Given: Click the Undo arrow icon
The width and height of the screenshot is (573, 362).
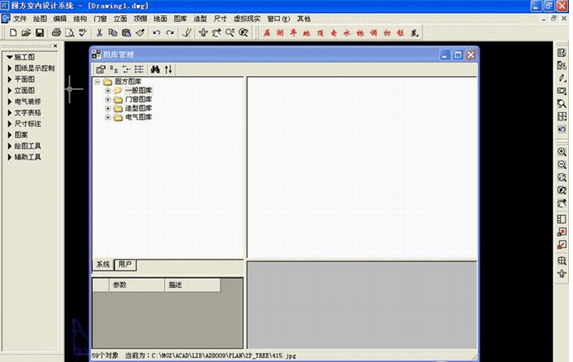Looking at the screenshot, I should 156,33.
